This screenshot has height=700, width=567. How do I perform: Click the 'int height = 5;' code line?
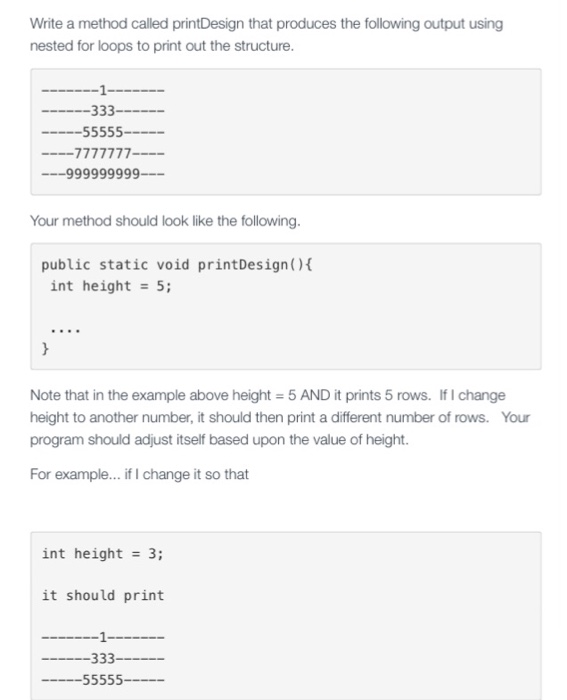click(111, 286)
